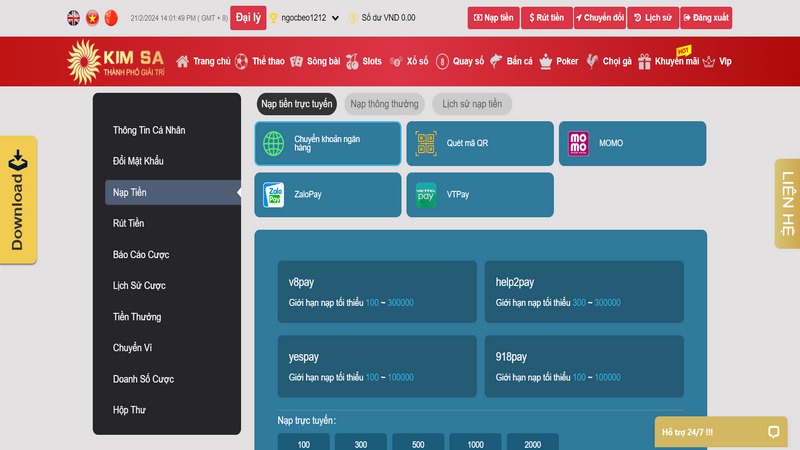Click the UK flag language icon
This screenshot has width=800, height=450.
point(73,18)
